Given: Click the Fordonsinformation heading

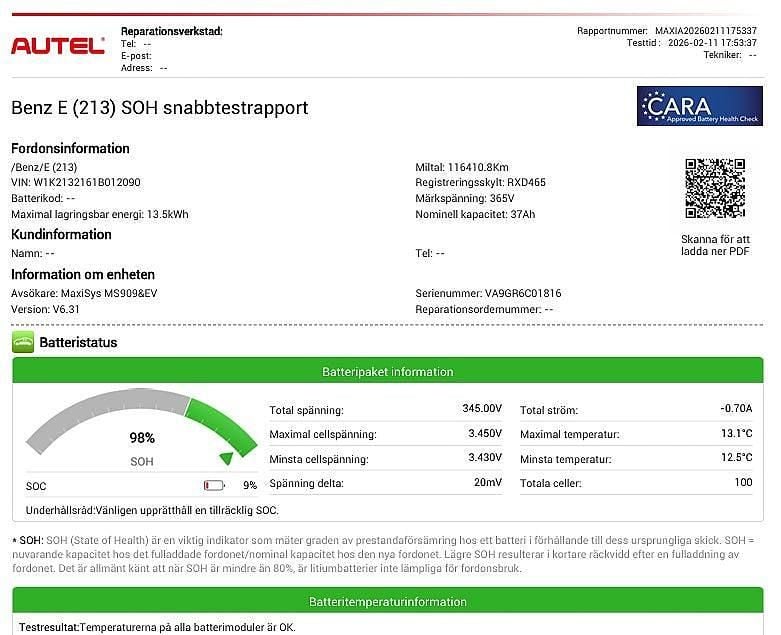Looking at the screenshot, I should point(70,148).
